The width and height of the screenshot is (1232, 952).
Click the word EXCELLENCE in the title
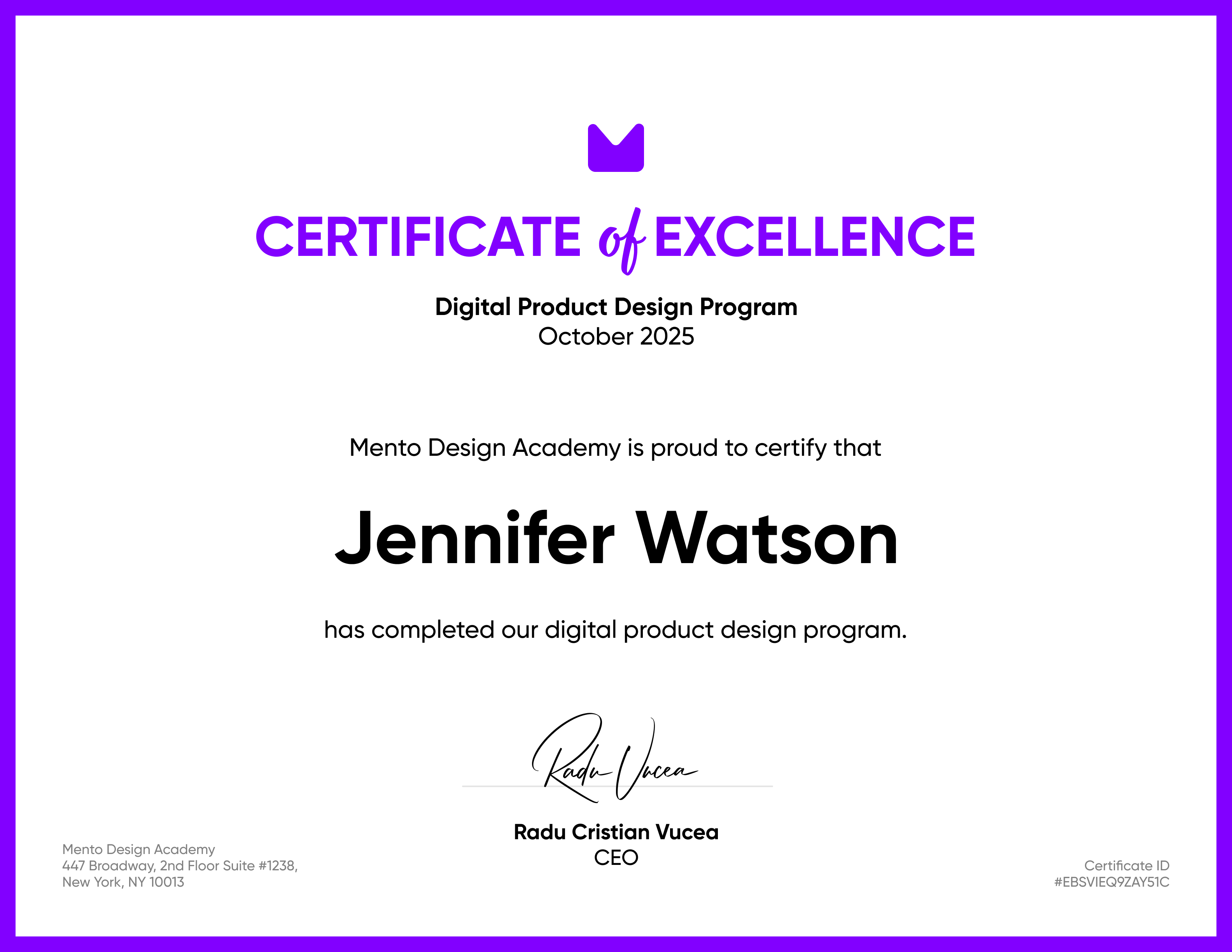click(815, 237)
